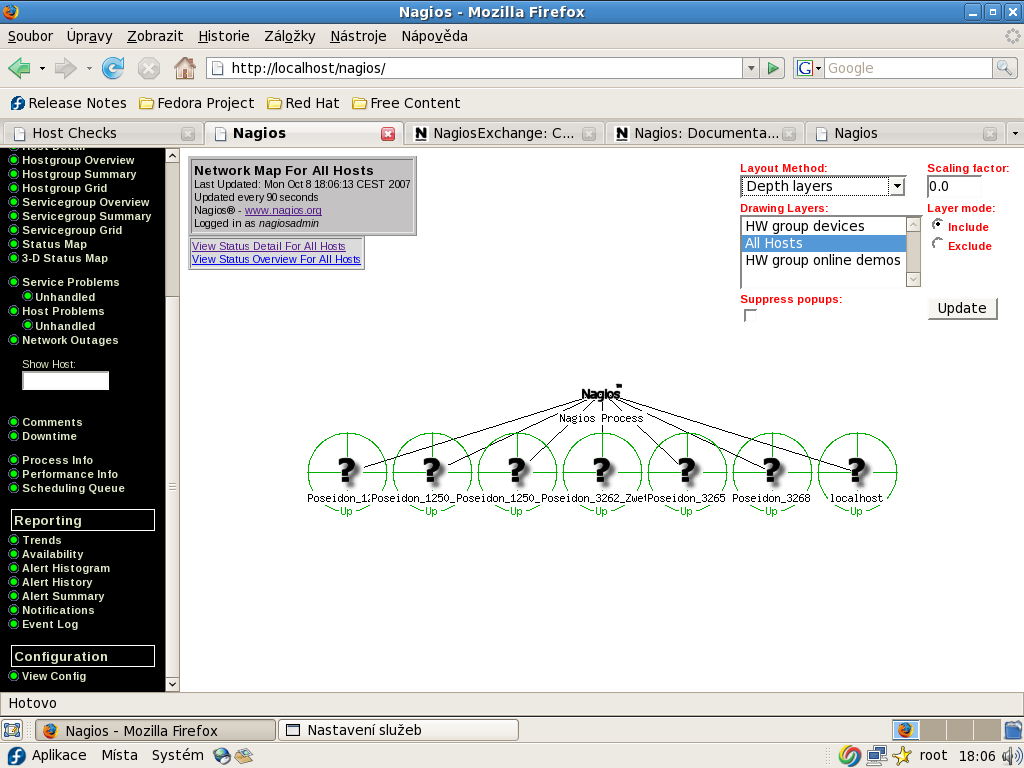This screenshot has height=768, width=1024.
Task: Click the green bullet beside Status Map
Action: [13, 244]
